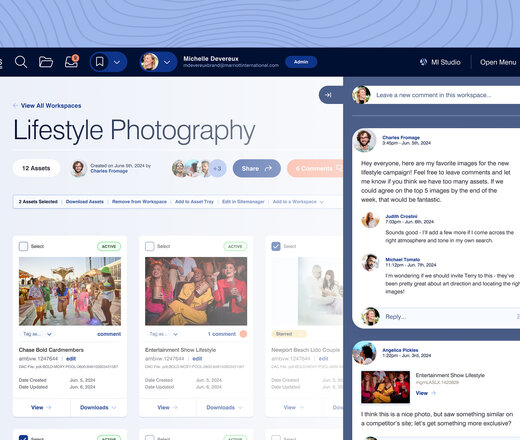Click the Starred tag on Newport Beach card

(x=289, y=334)
